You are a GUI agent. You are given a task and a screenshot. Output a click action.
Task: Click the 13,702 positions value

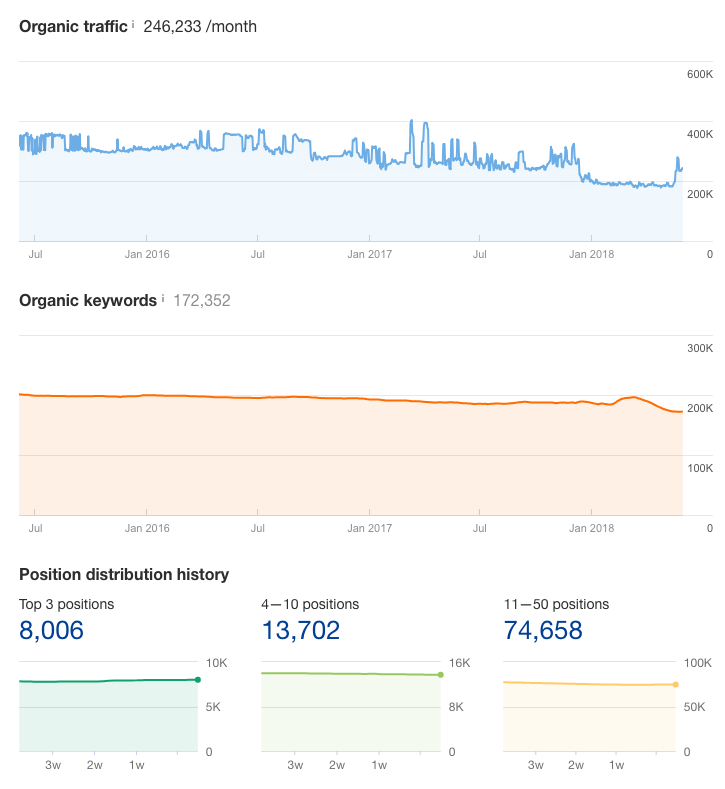pyautogui.click(x=301, y=630)
